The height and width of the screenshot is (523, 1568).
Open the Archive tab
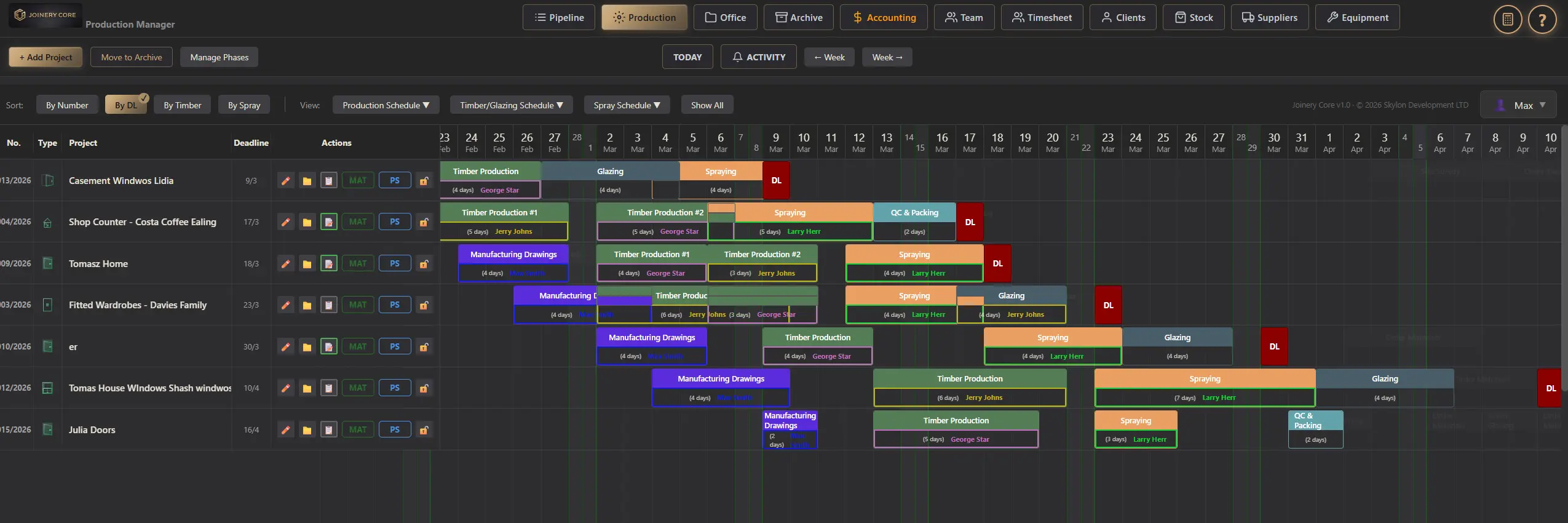(799, 17)
